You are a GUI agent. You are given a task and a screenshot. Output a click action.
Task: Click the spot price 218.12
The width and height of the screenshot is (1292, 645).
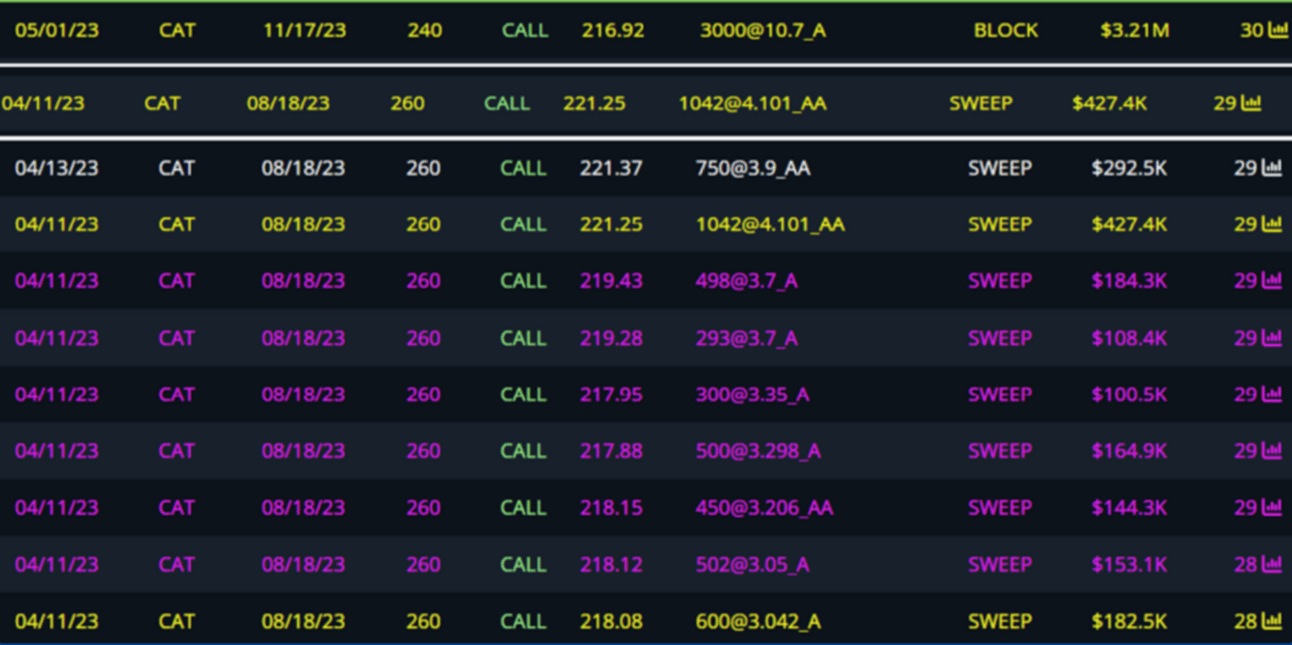click(x=611, y=564)
